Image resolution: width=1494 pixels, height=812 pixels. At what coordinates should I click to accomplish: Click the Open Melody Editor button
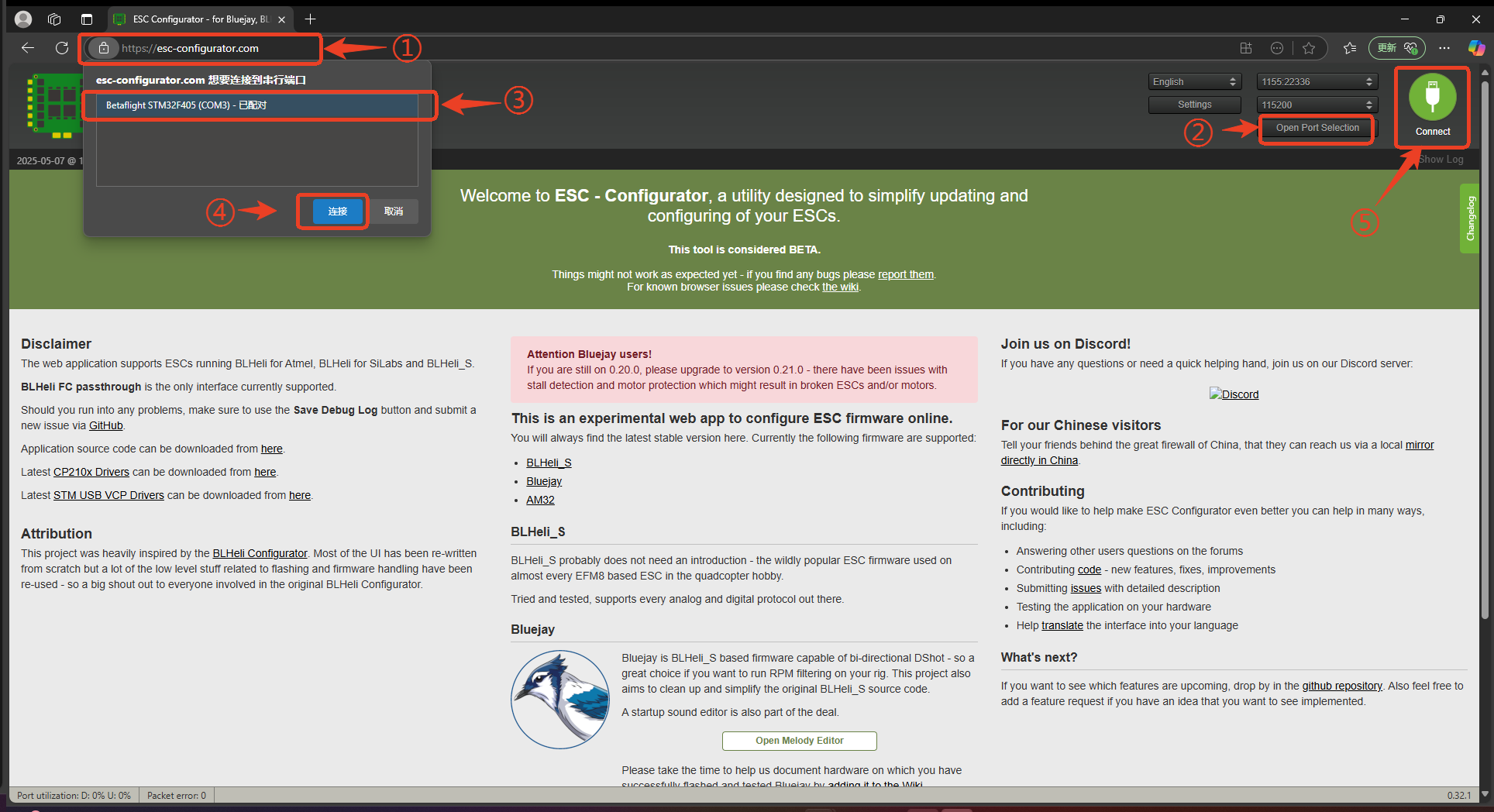tap(800, 741)
